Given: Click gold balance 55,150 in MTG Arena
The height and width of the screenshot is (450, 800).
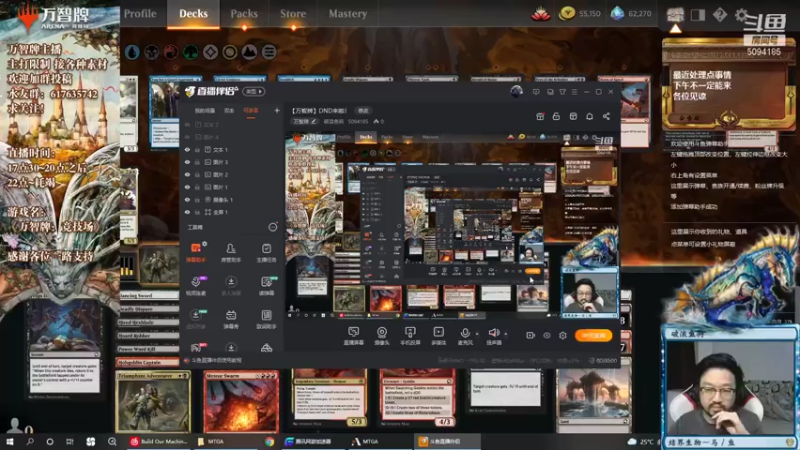Looking at the screenshot, I should [580, 14].
